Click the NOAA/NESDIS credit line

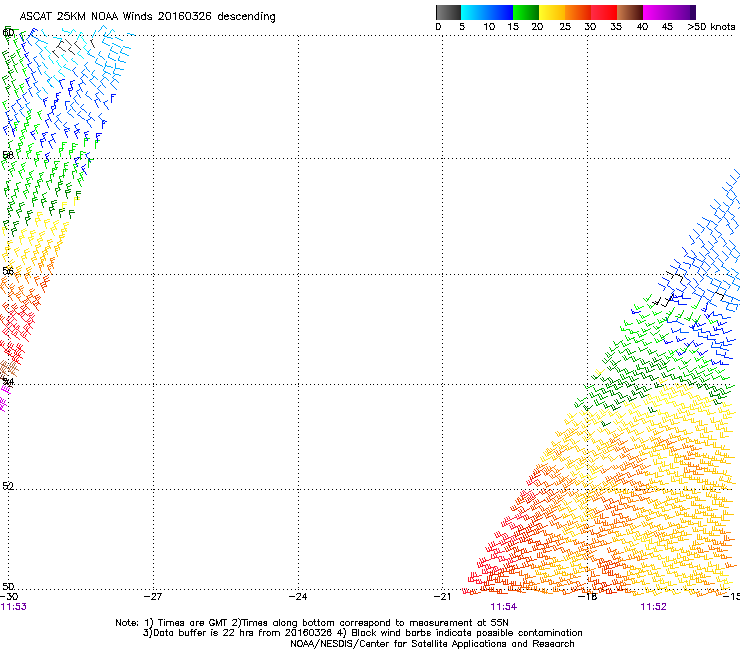[x=432, y=644]
